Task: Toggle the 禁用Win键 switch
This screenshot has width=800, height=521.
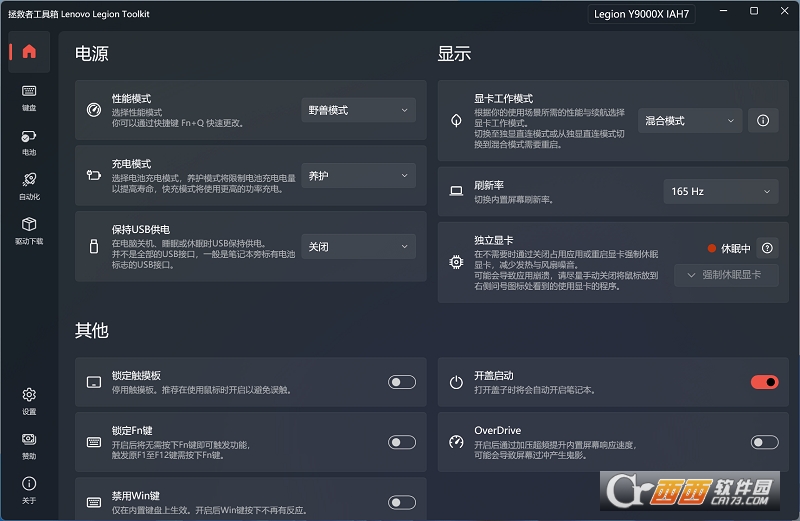Action: [x=402, y=502]
